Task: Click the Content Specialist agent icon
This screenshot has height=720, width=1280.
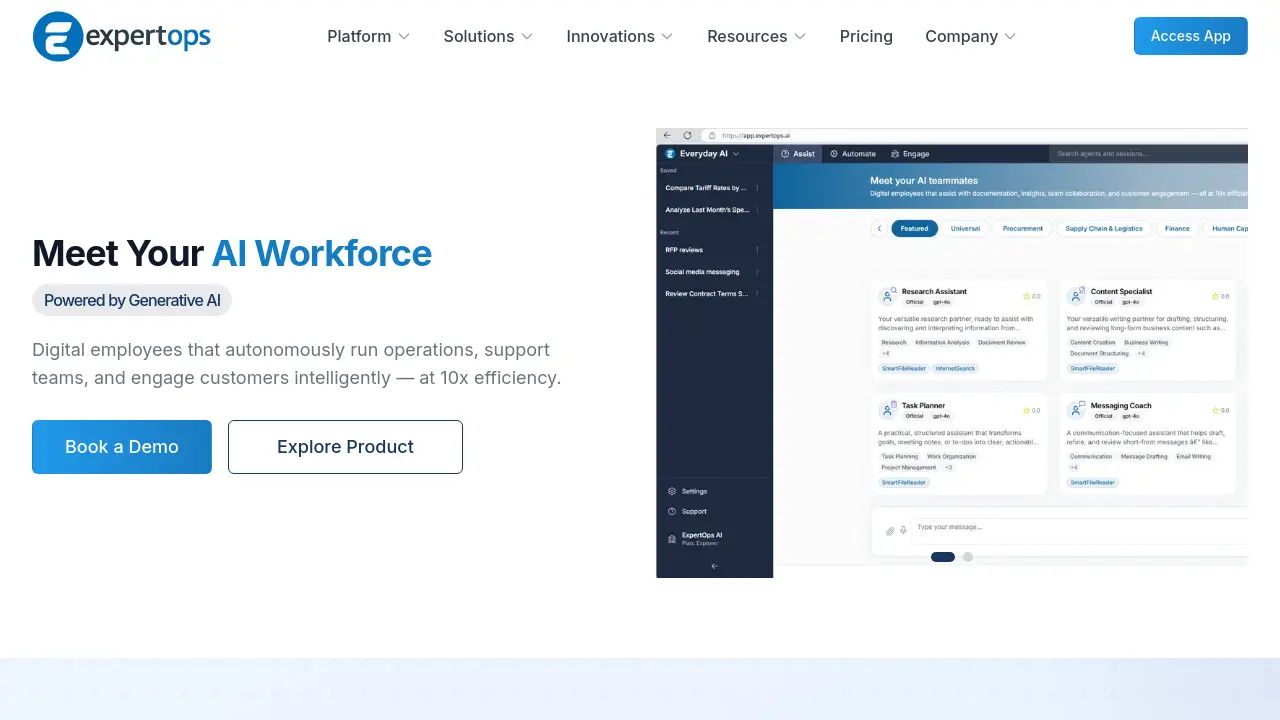Action: tap(1076, 296)
